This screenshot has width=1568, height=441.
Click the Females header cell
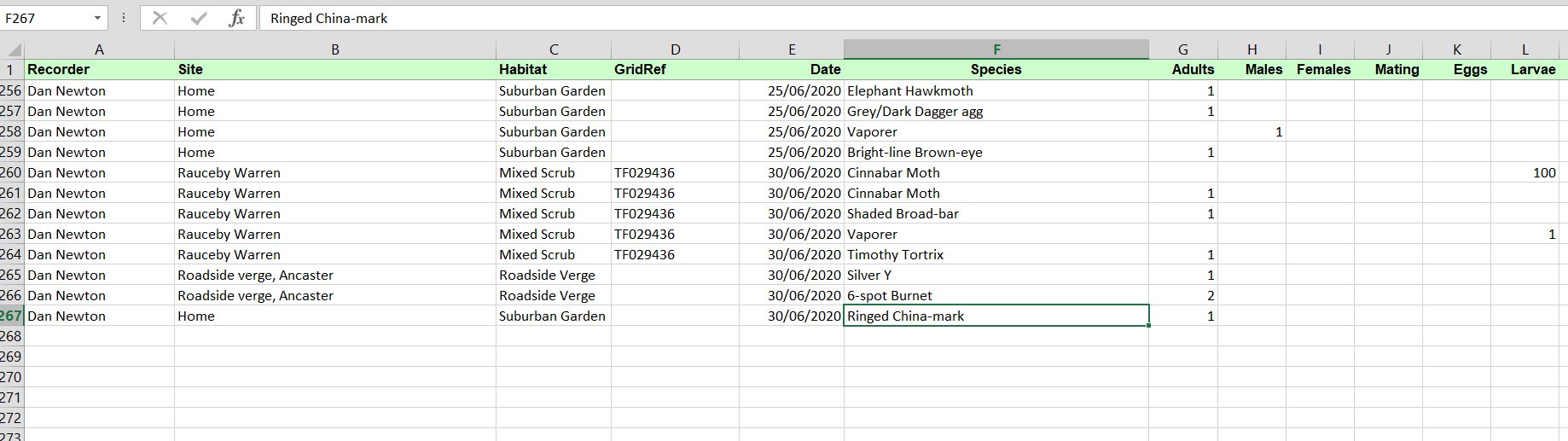[x=1320, y=70]
